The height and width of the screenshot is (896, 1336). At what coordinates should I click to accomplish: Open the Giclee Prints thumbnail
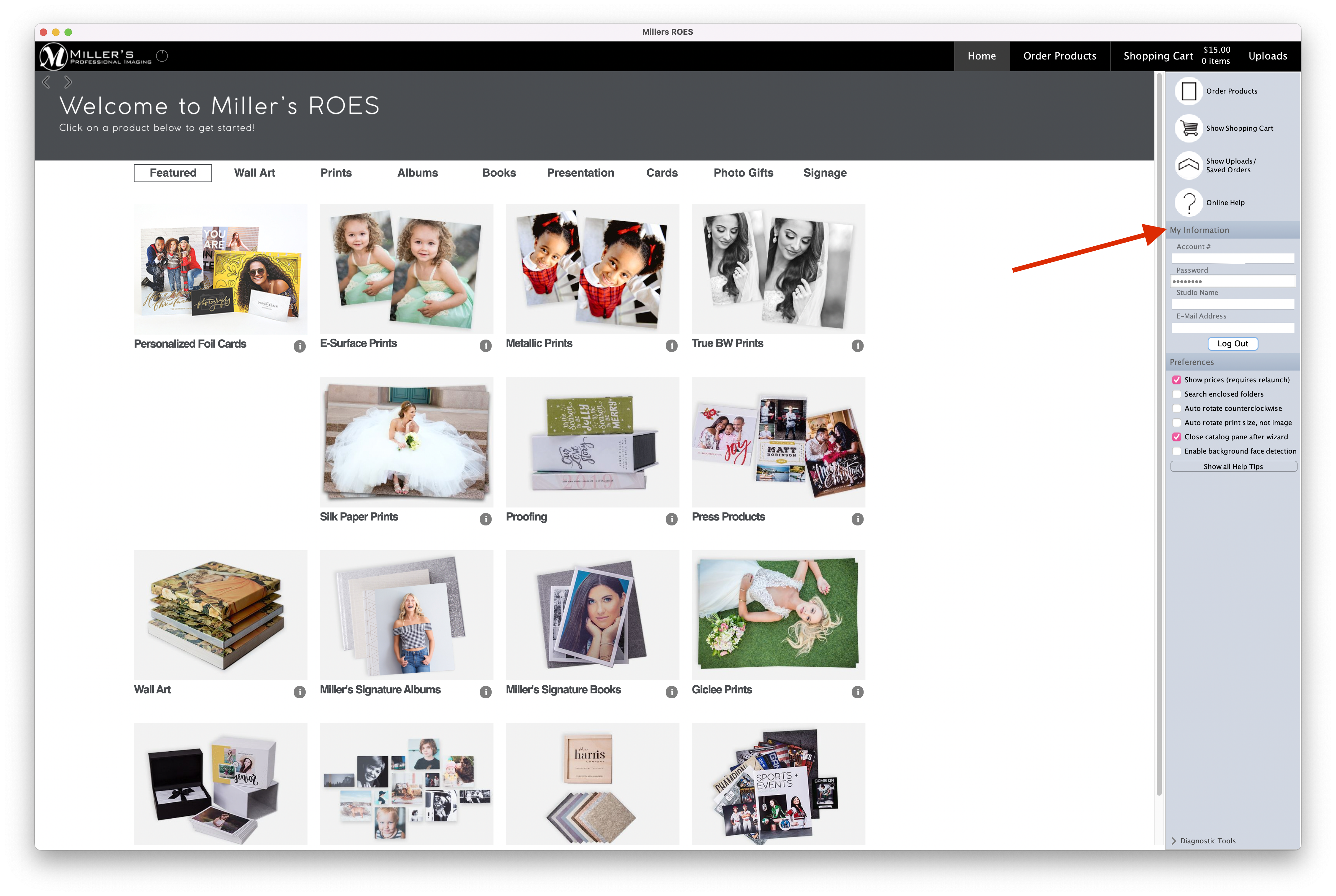coord(778,615)
